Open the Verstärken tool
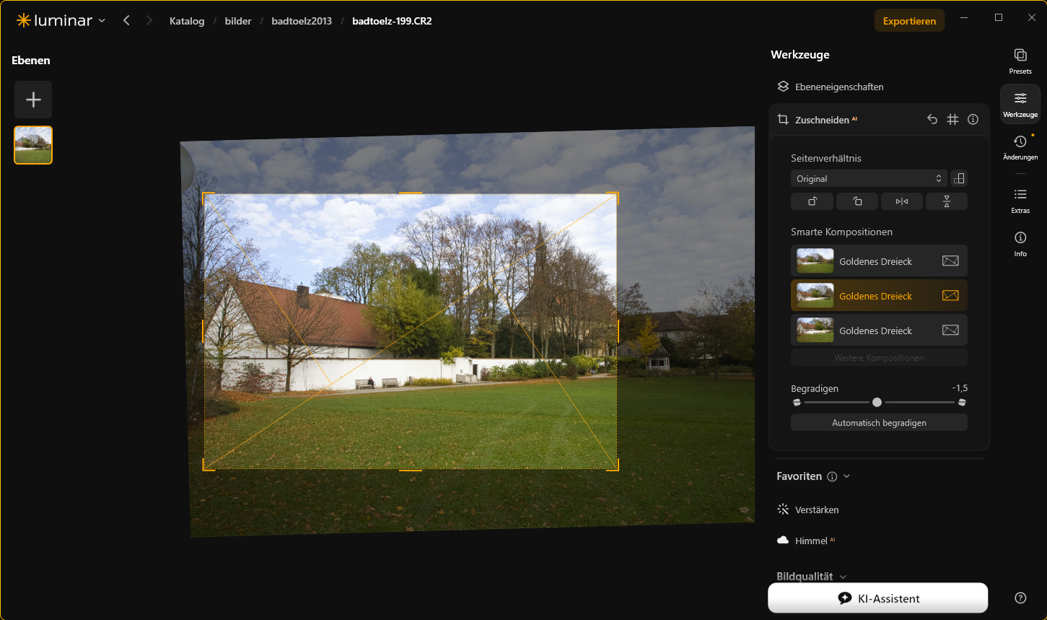The height and width of the screenshot is (620, 1047). point(808,509)
